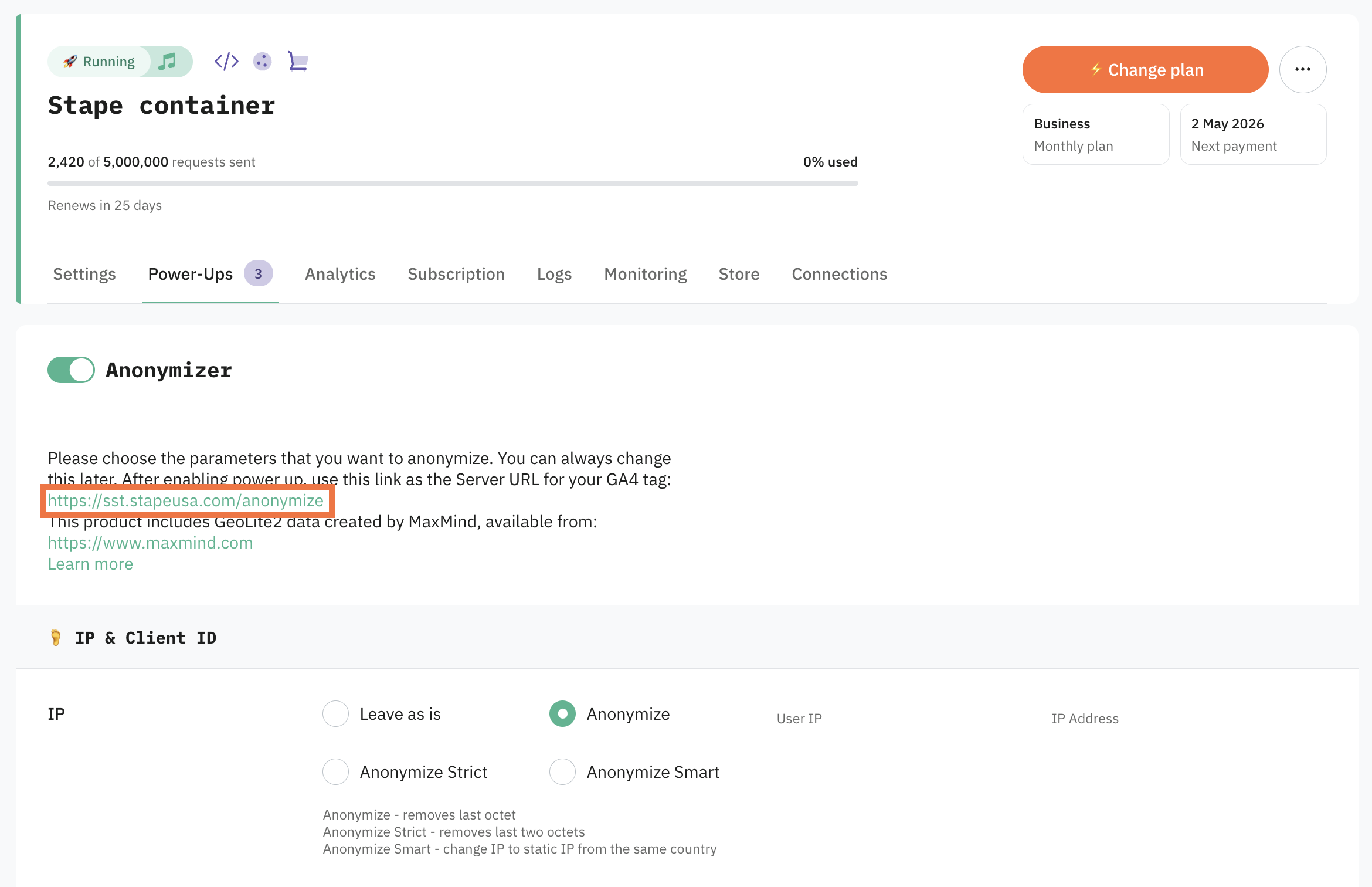This screenshot has width=1372, height=887.
Task: Switch to the Analytics tab
Action: [x=340, y=274]
